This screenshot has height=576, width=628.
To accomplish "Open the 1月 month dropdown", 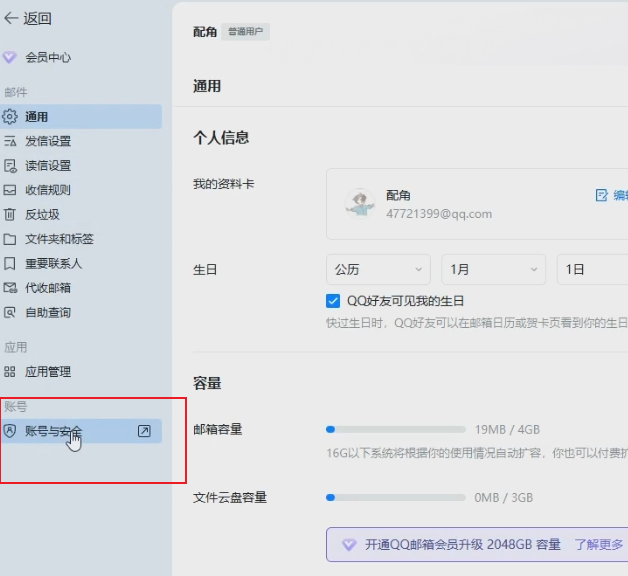I will 493,269.
